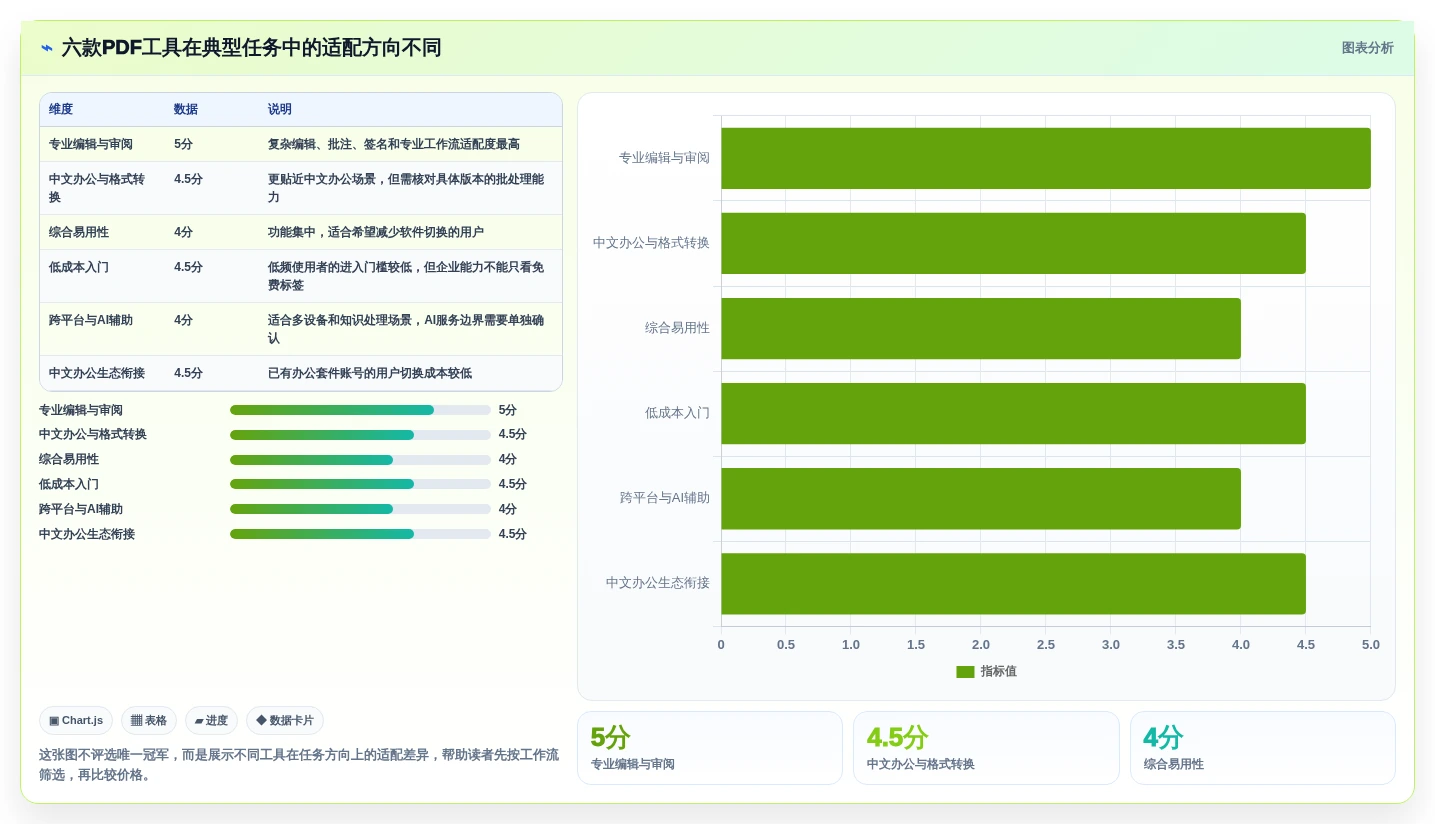Click the page title 六款PDF工具

251,48
